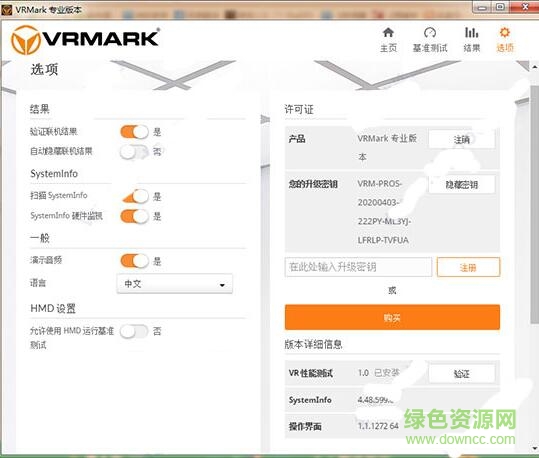This screenshot has width=539, height=458.
Task: Maximize the VRMark window
Action: click(500, 8)
